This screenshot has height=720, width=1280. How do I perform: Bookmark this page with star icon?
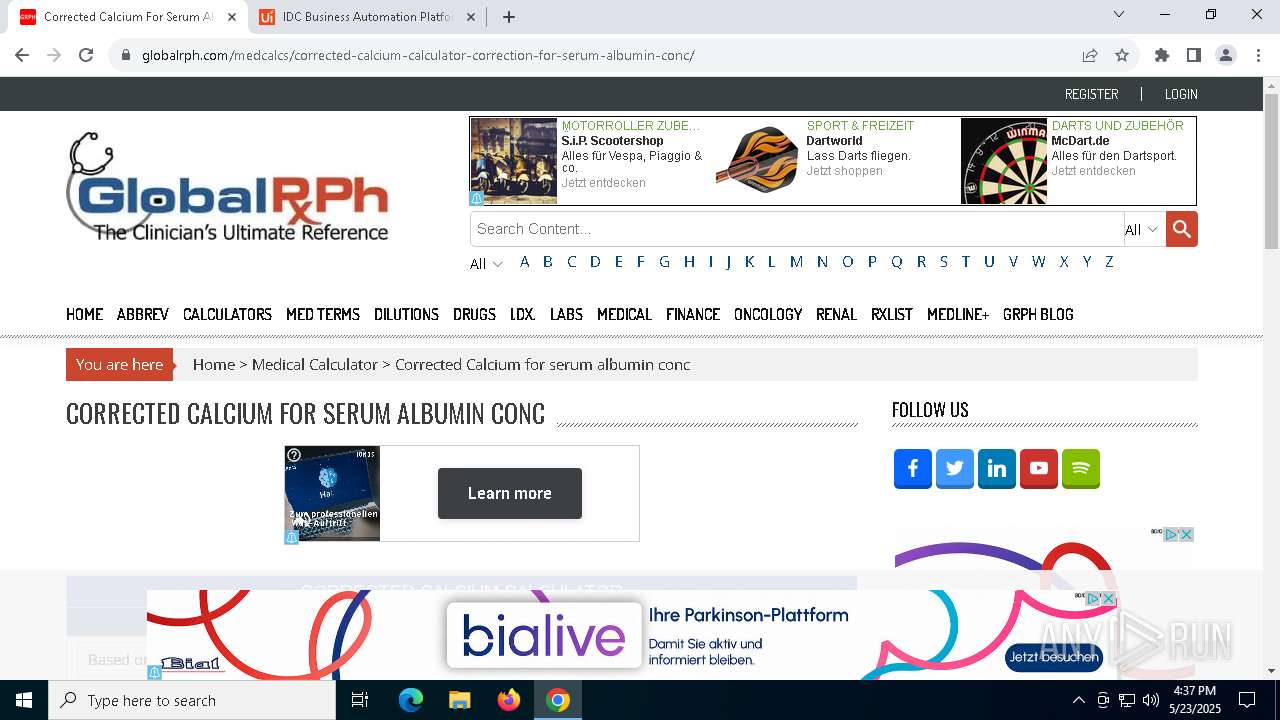point(1122,55)
